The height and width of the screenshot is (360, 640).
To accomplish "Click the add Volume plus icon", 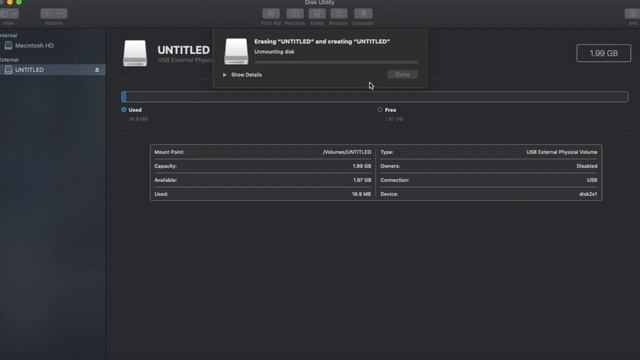I will (47, 13).
